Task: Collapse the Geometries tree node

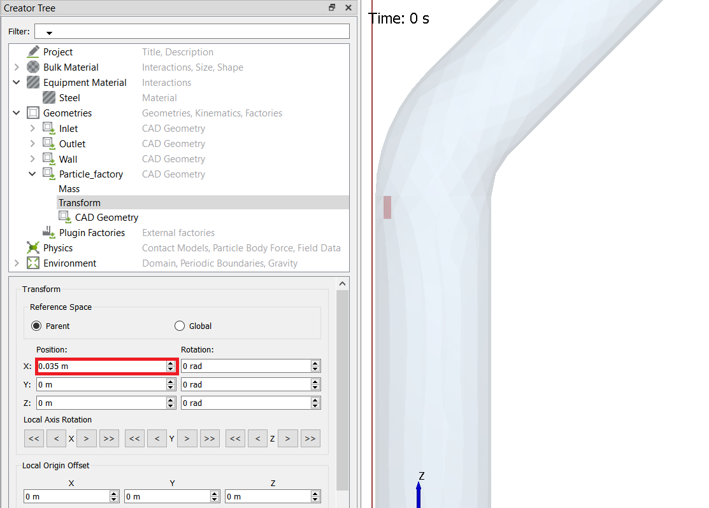Action: point(17,113)
